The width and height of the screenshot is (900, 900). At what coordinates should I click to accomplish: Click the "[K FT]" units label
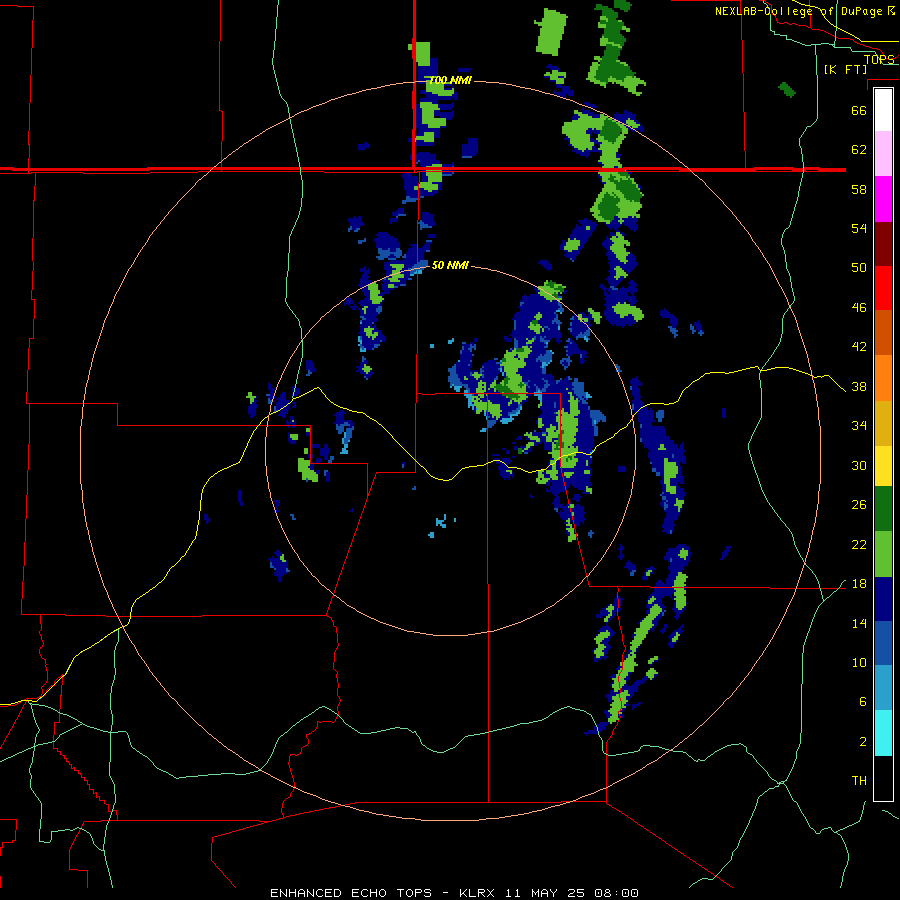(x=846, y=70)
